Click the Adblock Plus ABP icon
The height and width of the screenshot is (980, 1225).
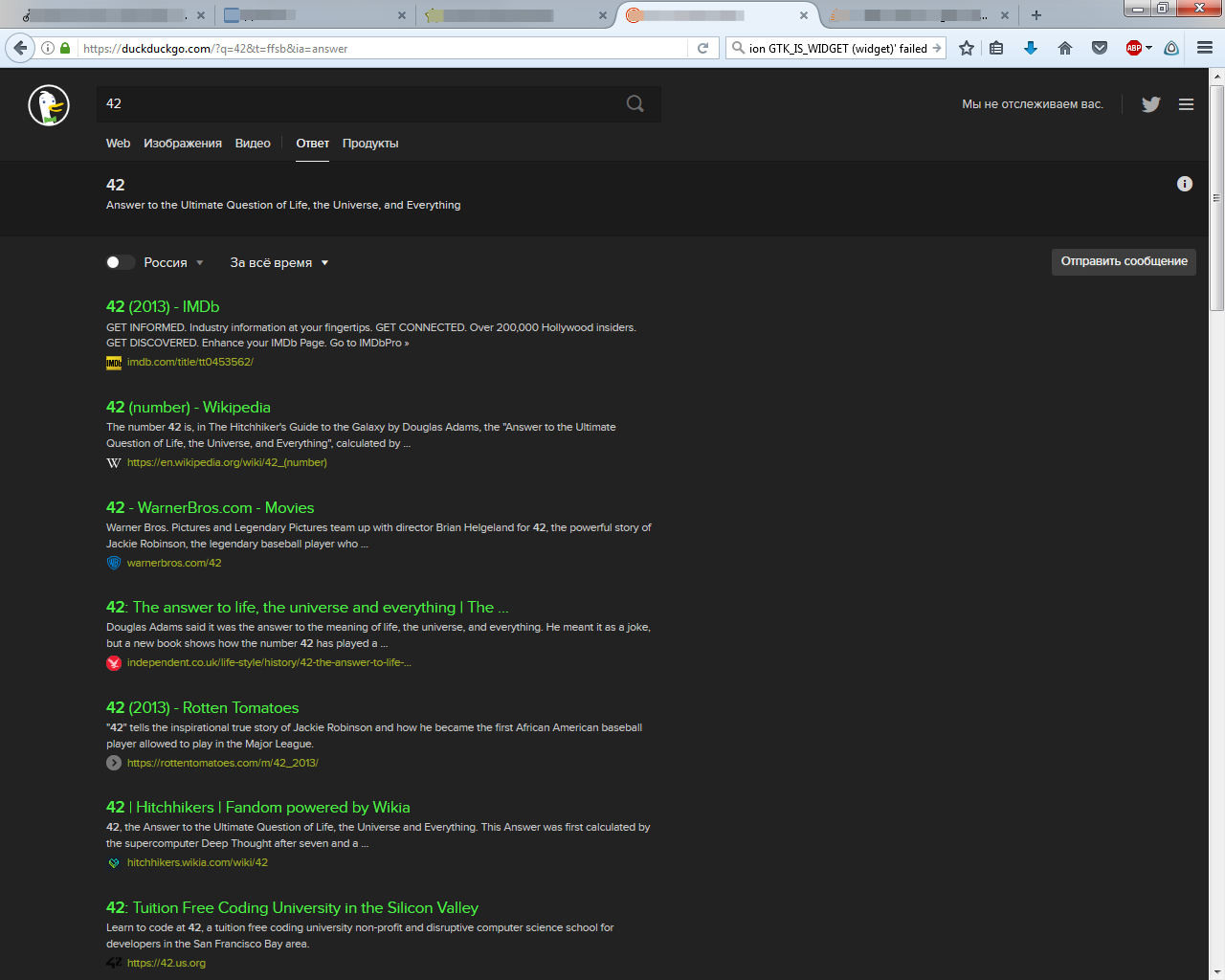(x=1134, y=48)
